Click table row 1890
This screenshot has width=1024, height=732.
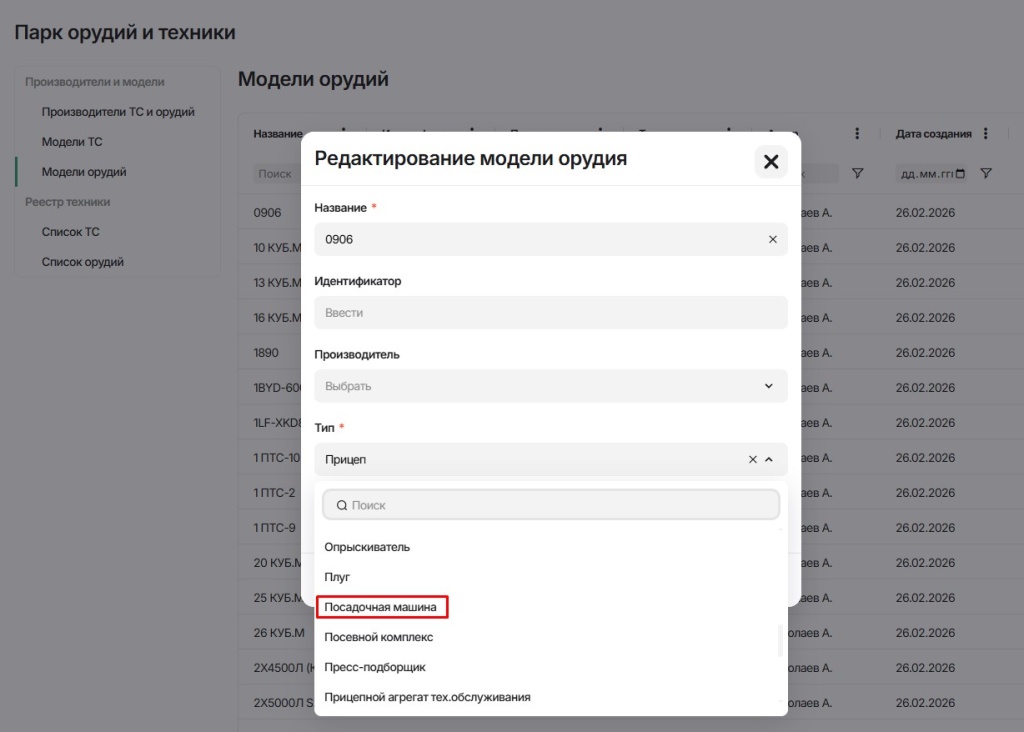pos(266,353)
